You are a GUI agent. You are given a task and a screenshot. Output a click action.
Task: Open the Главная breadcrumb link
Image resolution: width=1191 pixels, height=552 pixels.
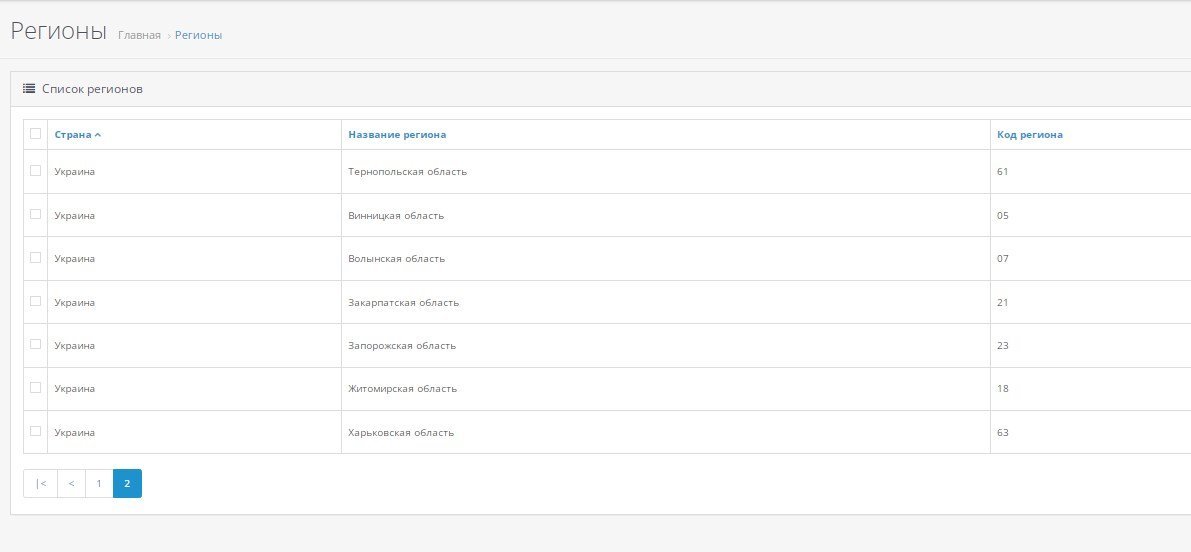point(140,36)
